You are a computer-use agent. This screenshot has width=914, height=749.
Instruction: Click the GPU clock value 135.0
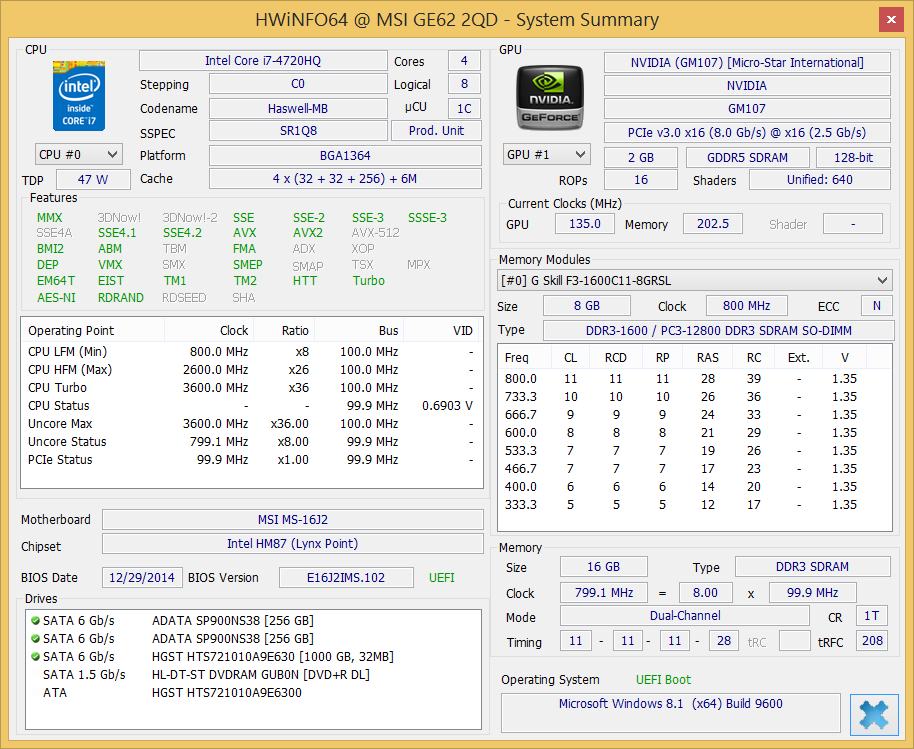(x=585, y=224)
